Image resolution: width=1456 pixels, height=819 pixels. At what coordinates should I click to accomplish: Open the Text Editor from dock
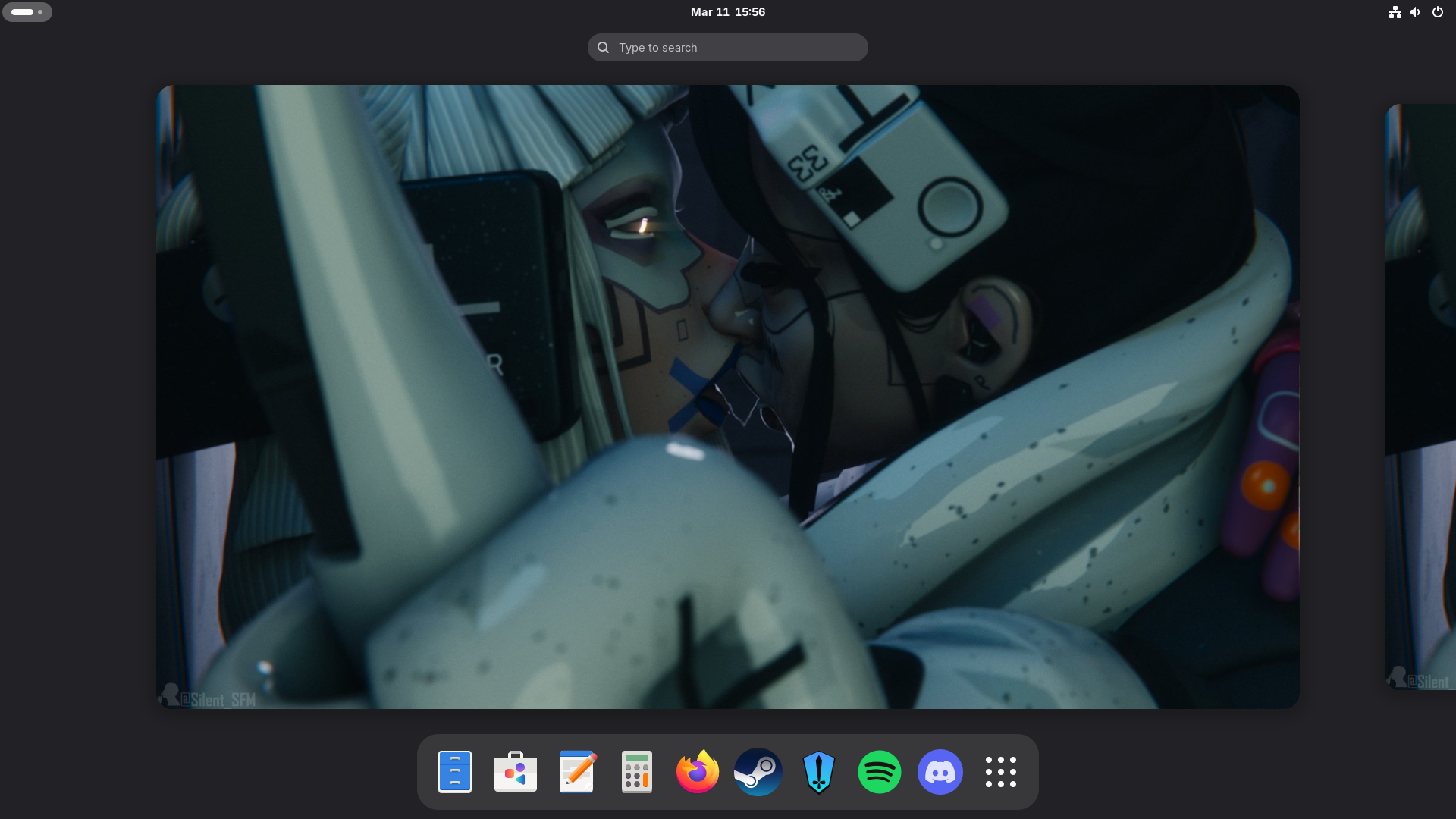[576, 772]
